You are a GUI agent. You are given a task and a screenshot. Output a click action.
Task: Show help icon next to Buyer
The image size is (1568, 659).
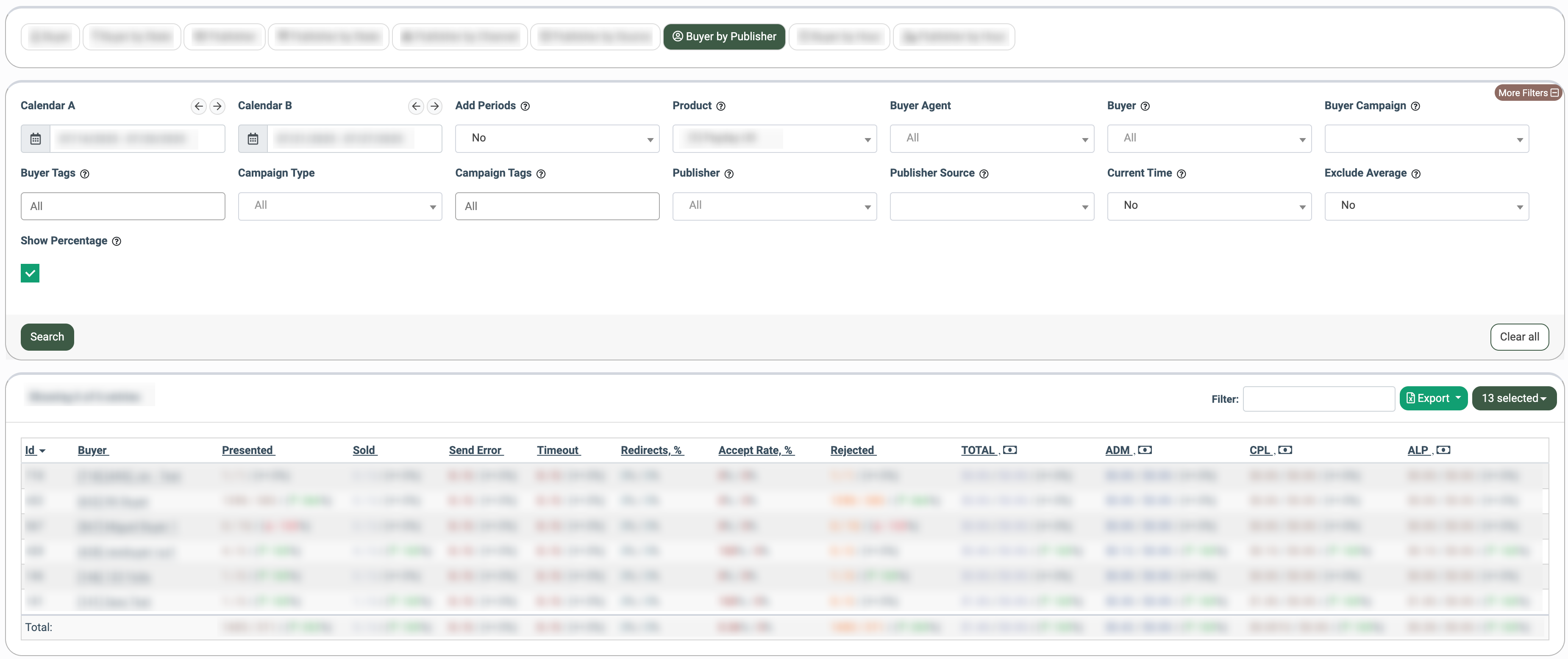pyautogui.click(x=1145, y=106)
